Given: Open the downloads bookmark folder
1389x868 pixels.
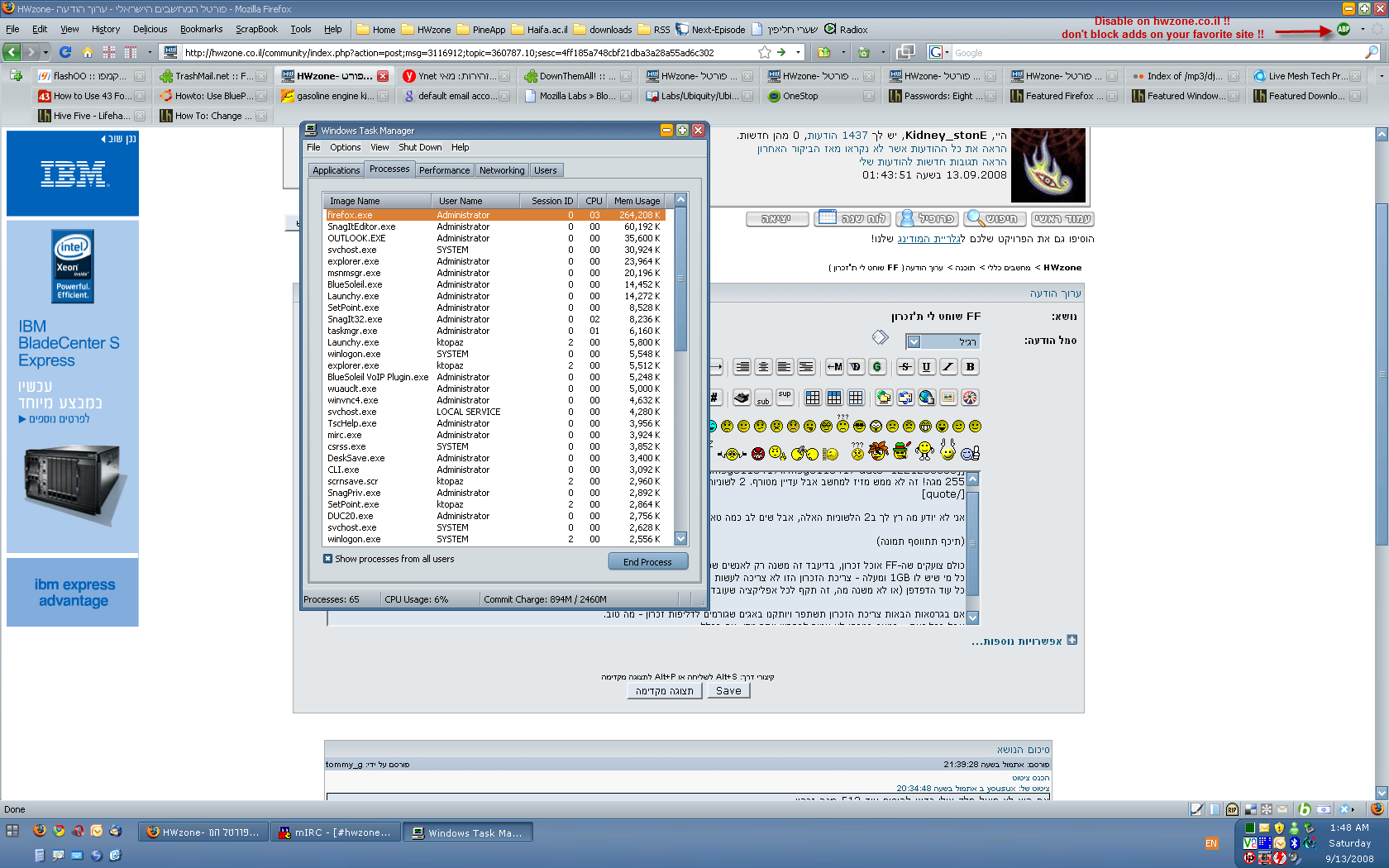Looking at the screenshot, I should (602, 29).
